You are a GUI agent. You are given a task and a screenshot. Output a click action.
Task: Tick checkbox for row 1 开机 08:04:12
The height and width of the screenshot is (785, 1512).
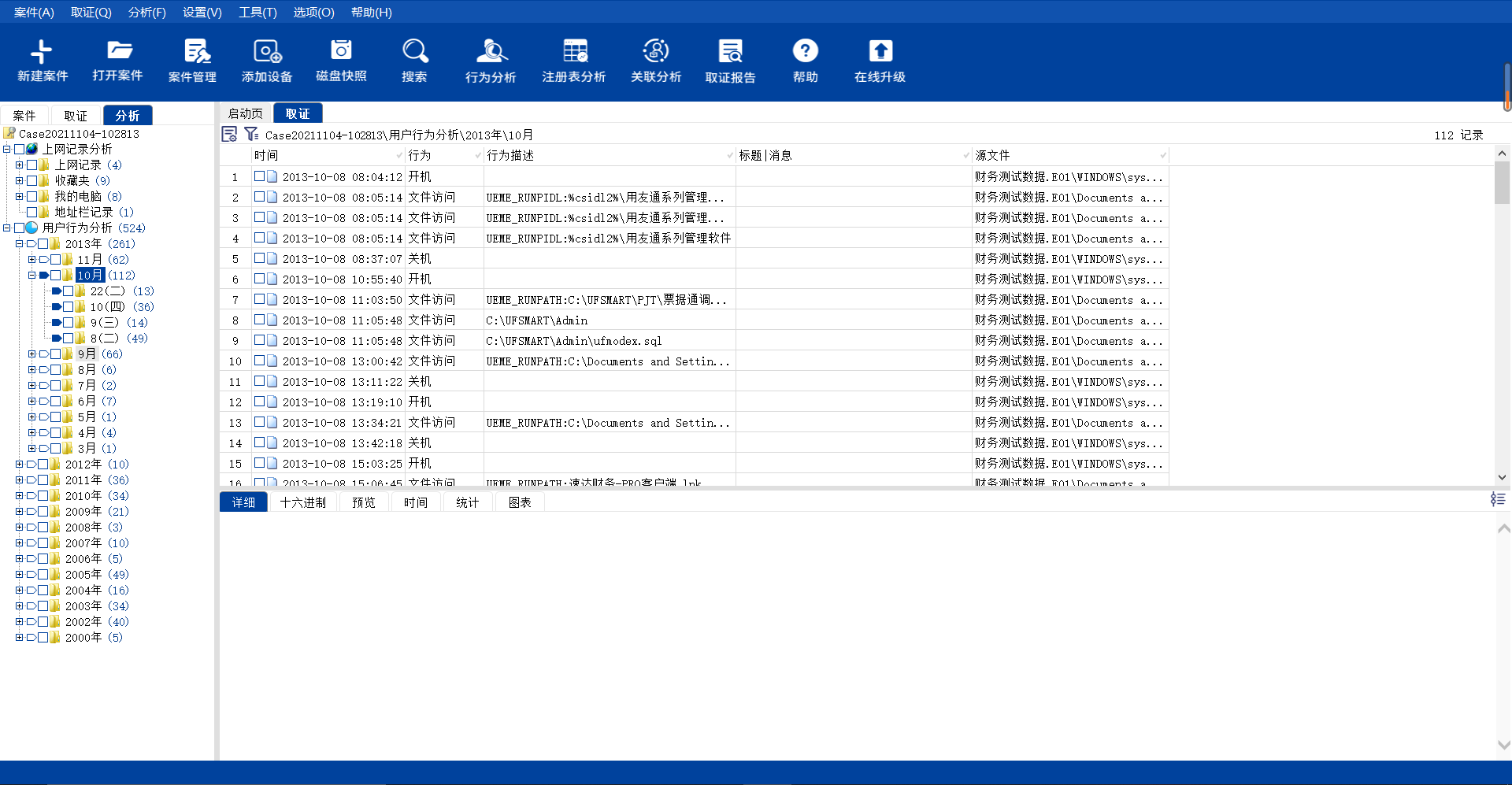[259, 176]
